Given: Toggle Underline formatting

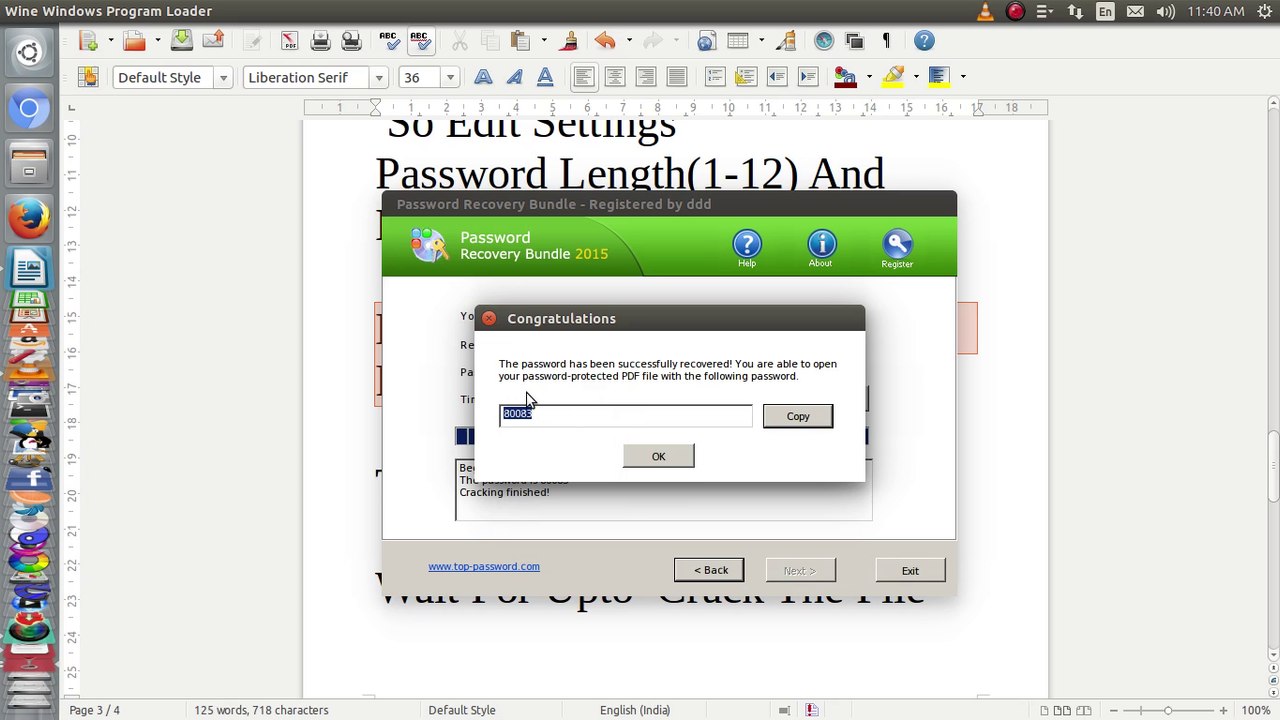Looking at the screenshot, I should point(545,77).
